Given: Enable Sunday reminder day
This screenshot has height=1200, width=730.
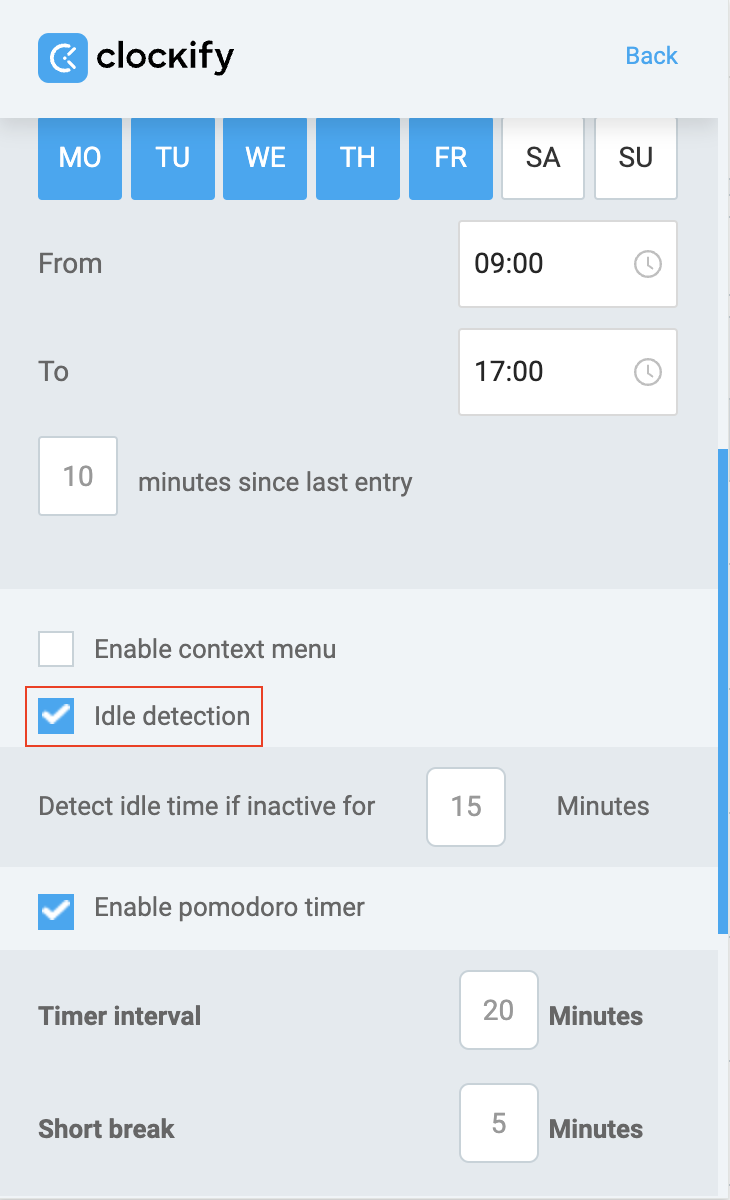Looking at the screenshot, I should click(636, 158).
